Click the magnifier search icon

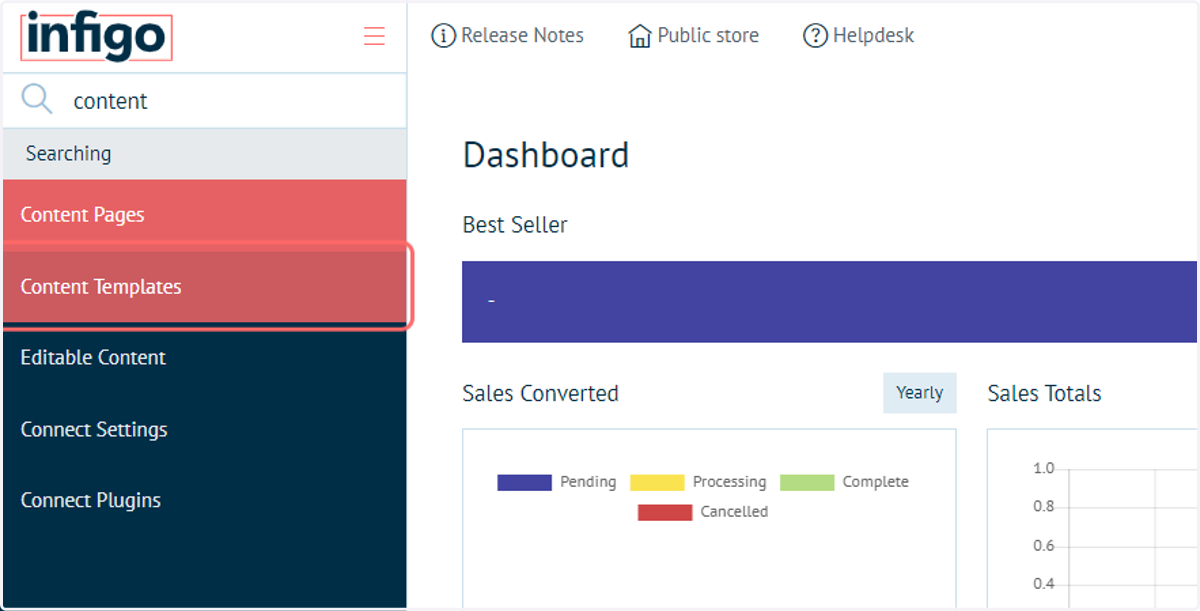[37, 100]
